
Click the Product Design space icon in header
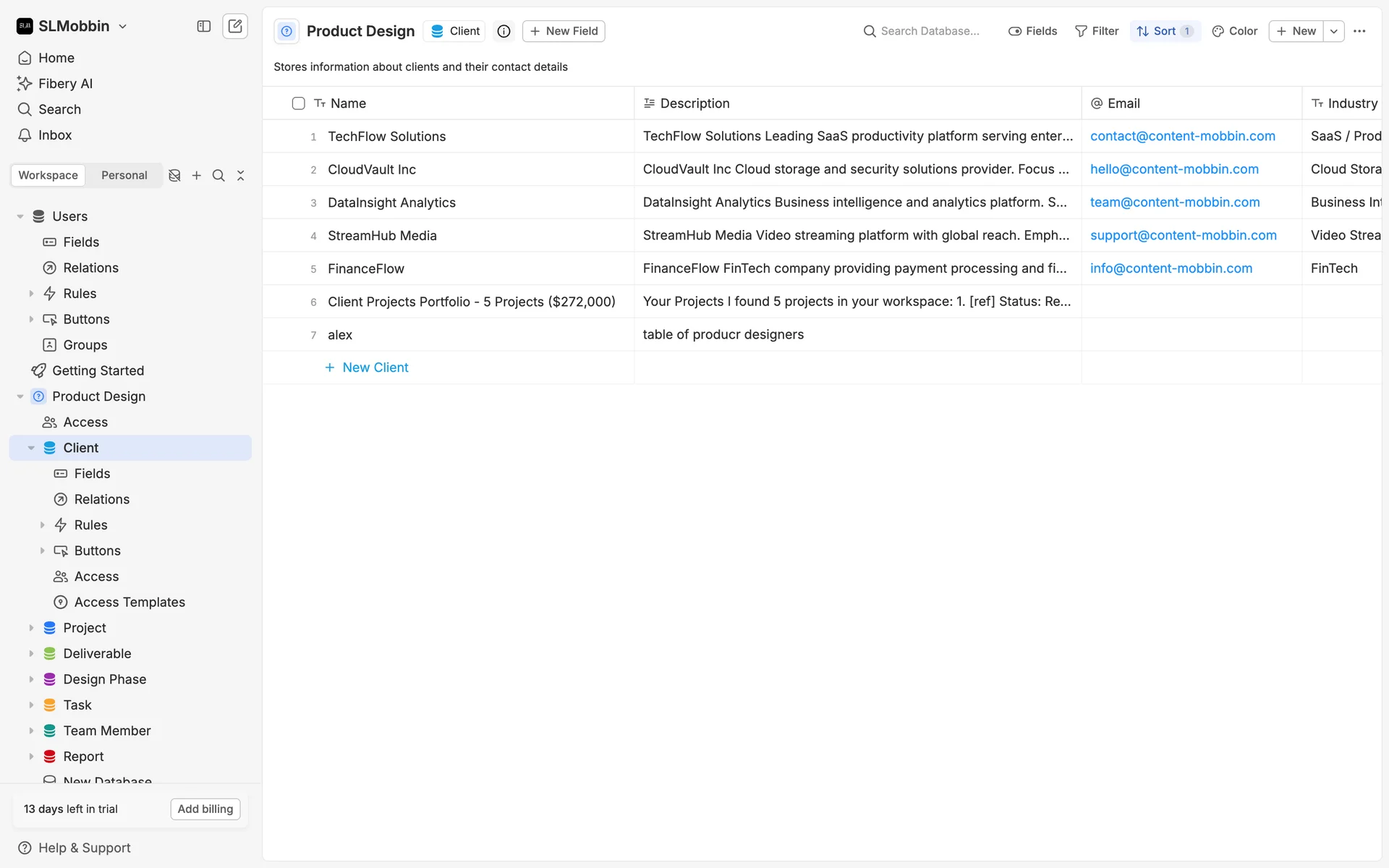[286, 31]
